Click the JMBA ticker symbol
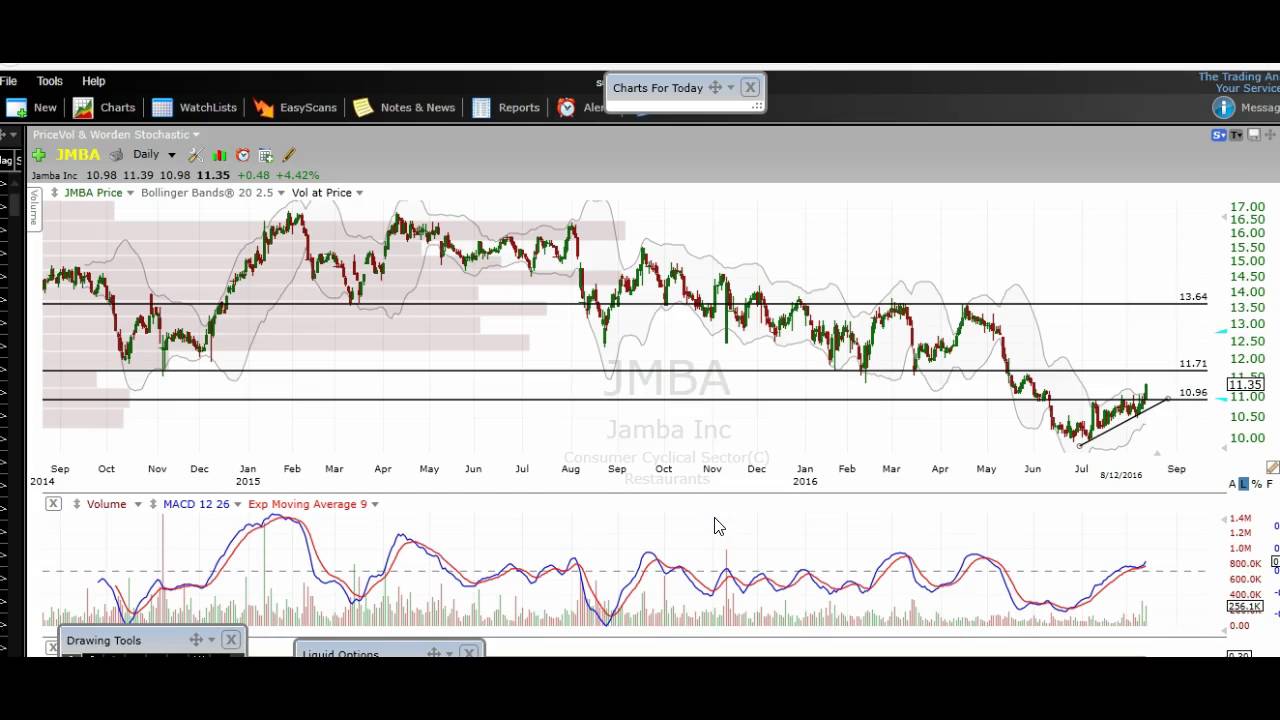Image resolution: width=1280 pixels, height=720 pixels. click(78, 155)
